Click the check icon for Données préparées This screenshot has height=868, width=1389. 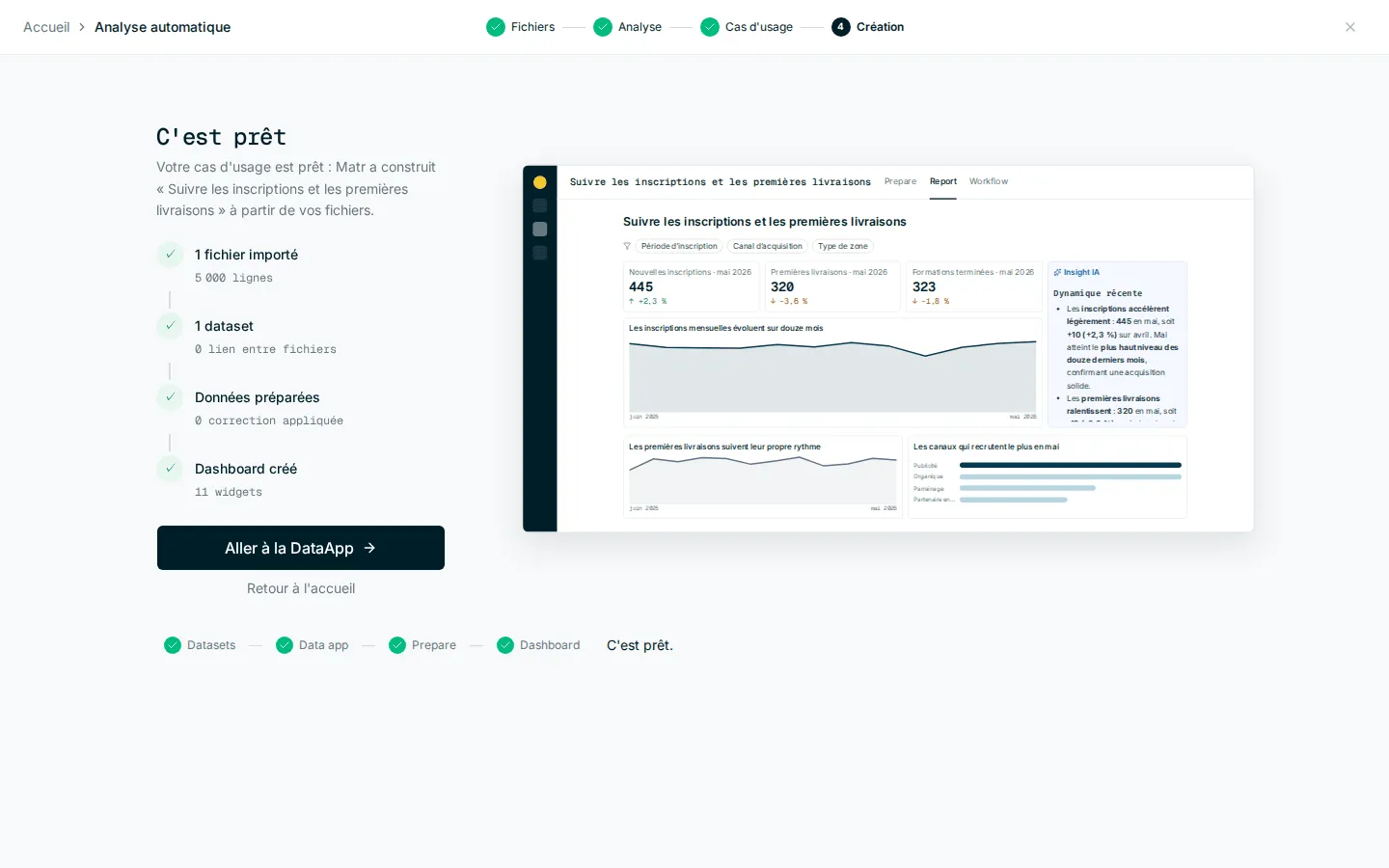170,397
